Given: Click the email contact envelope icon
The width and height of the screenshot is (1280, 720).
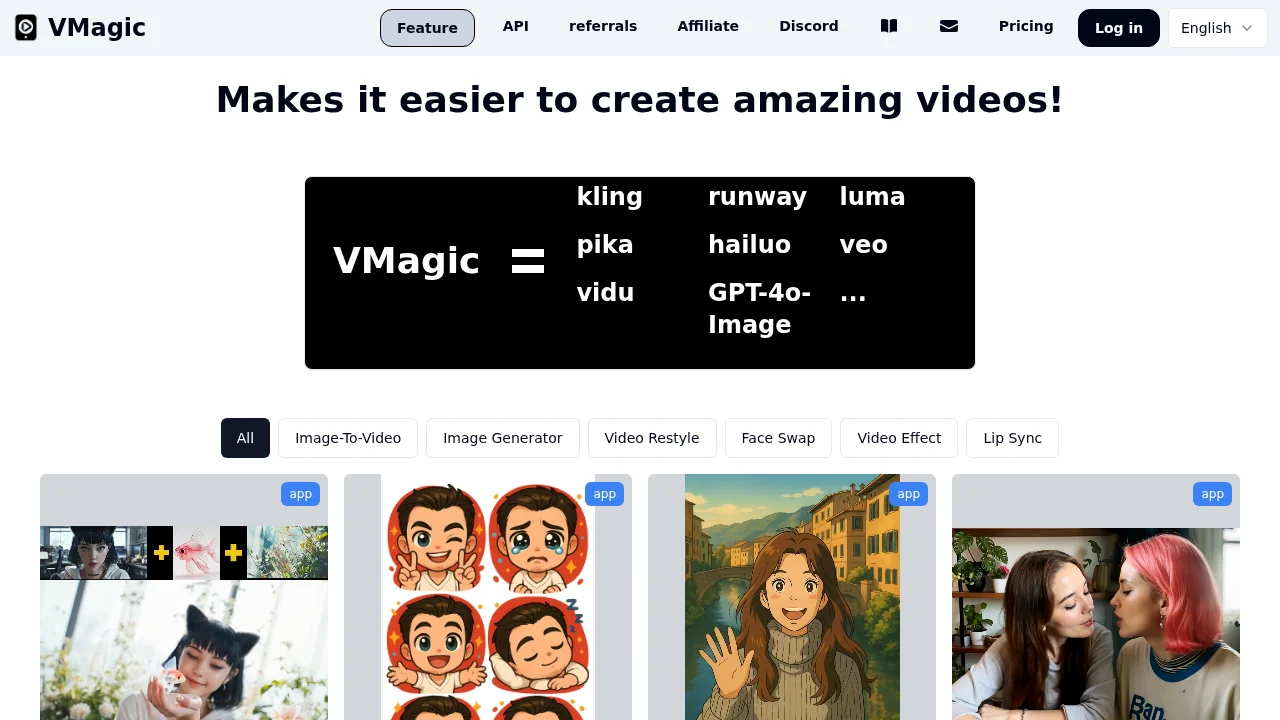Looking at the screenshot, I should pos(949,26).
